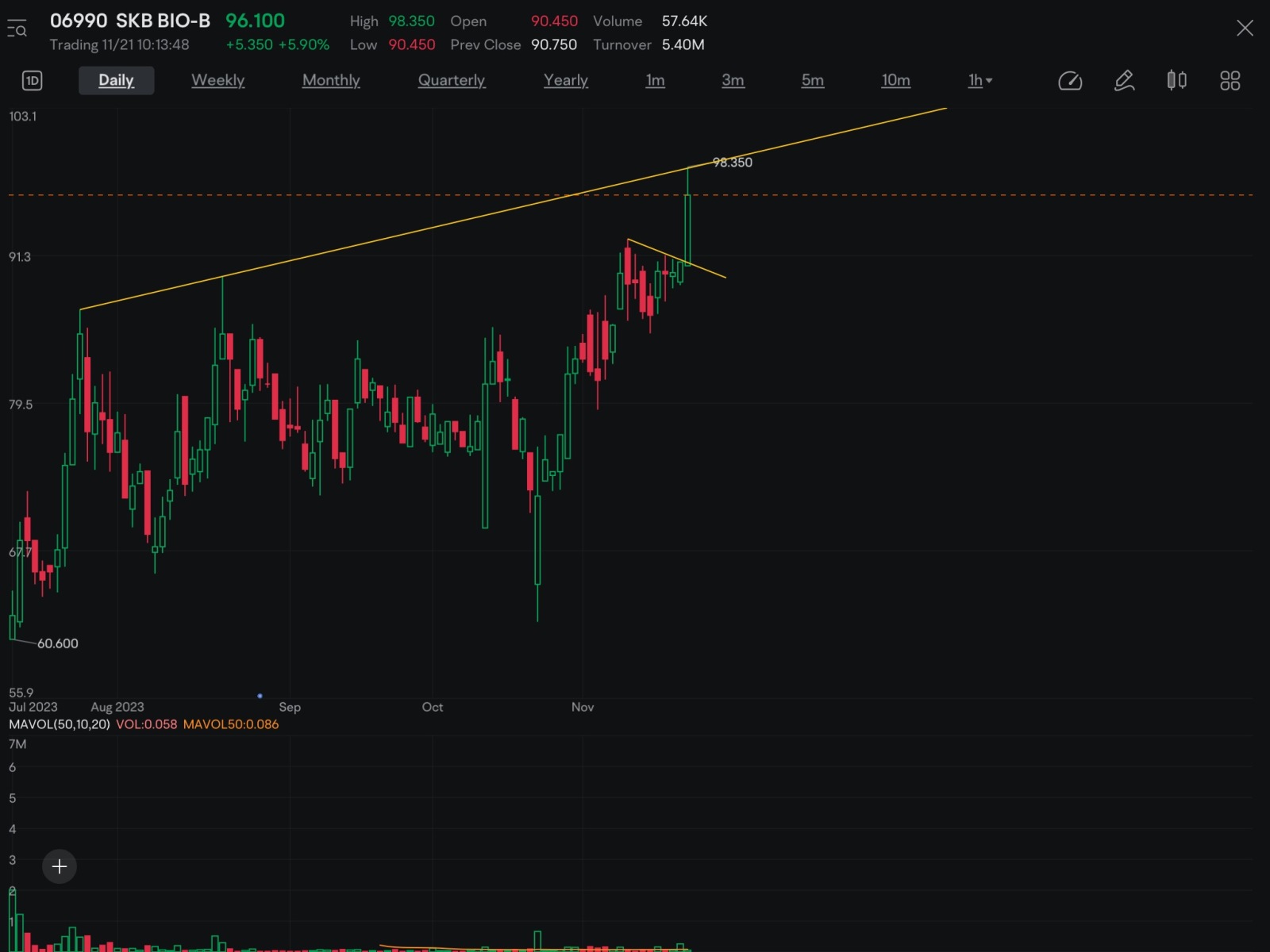Click the Turnover 5.40M value
This screenshot has width=1270, height=952.
(683, 45)
